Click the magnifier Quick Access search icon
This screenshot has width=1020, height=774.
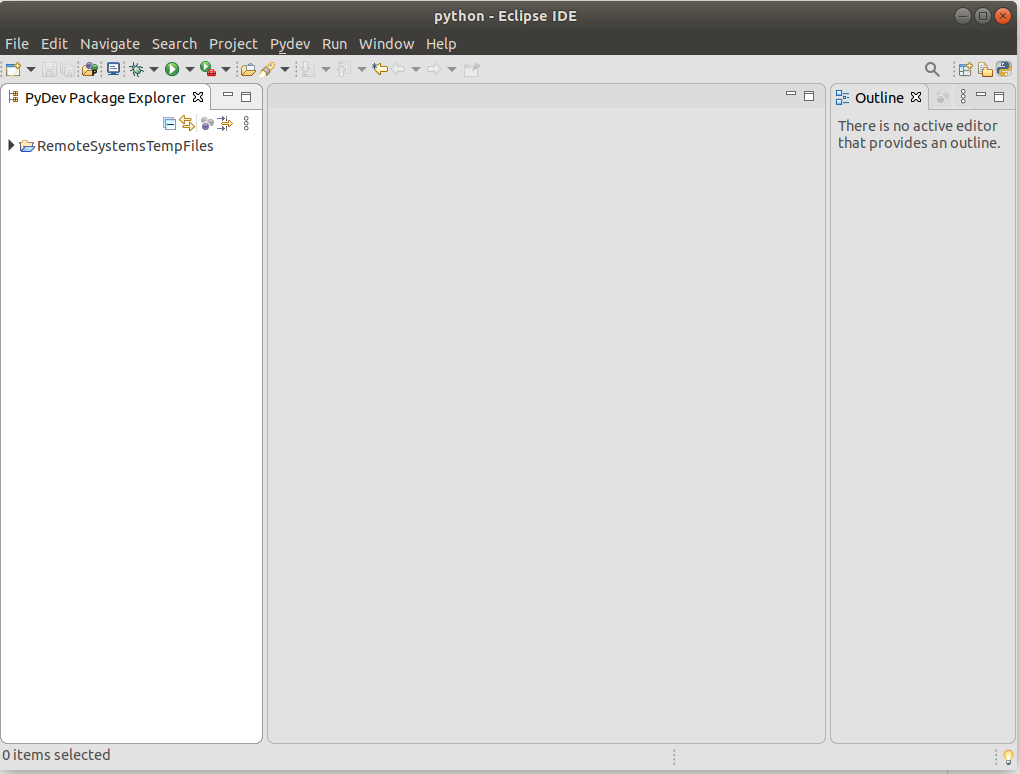(932, 69)
